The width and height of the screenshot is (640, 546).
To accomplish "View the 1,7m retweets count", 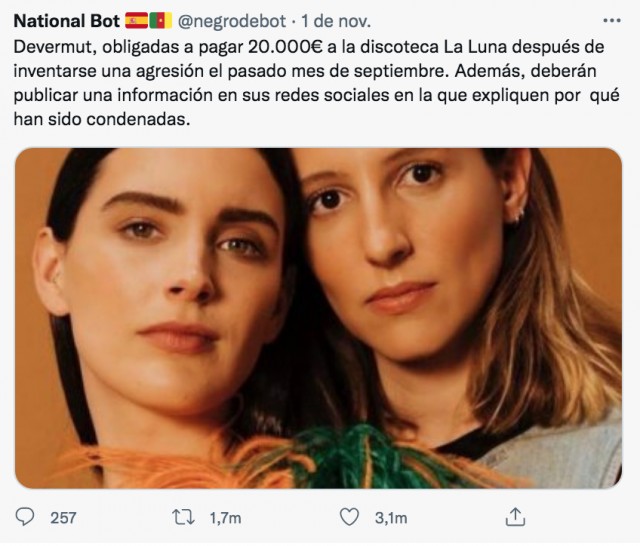I will coord(225,518).
